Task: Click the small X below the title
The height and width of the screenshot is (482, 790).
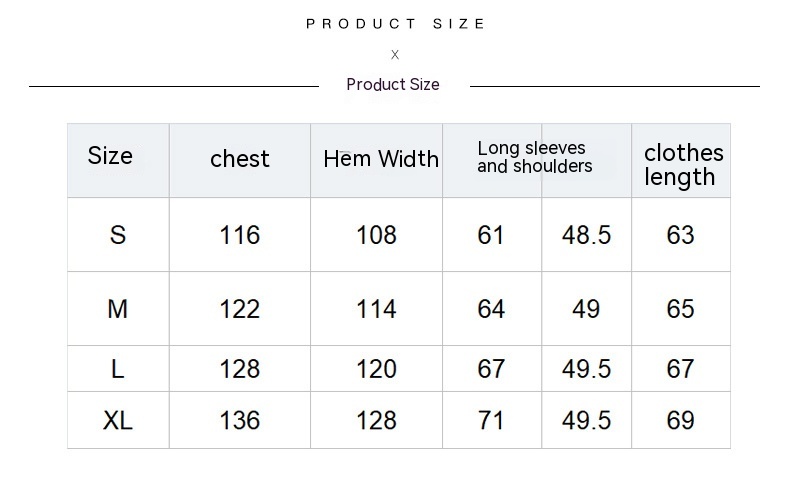Action: tap(395, 55)
